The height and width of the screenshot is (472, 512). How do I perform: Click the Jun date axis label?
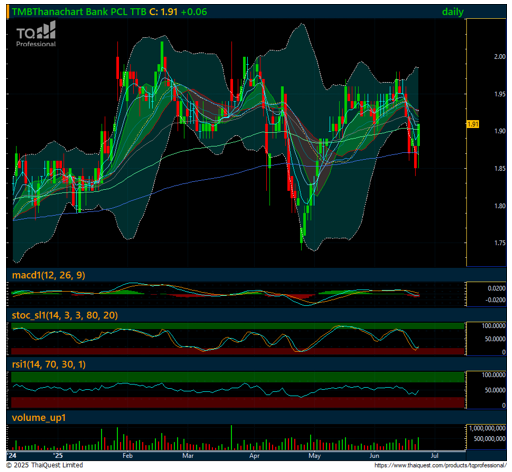[x=374, y=456]
